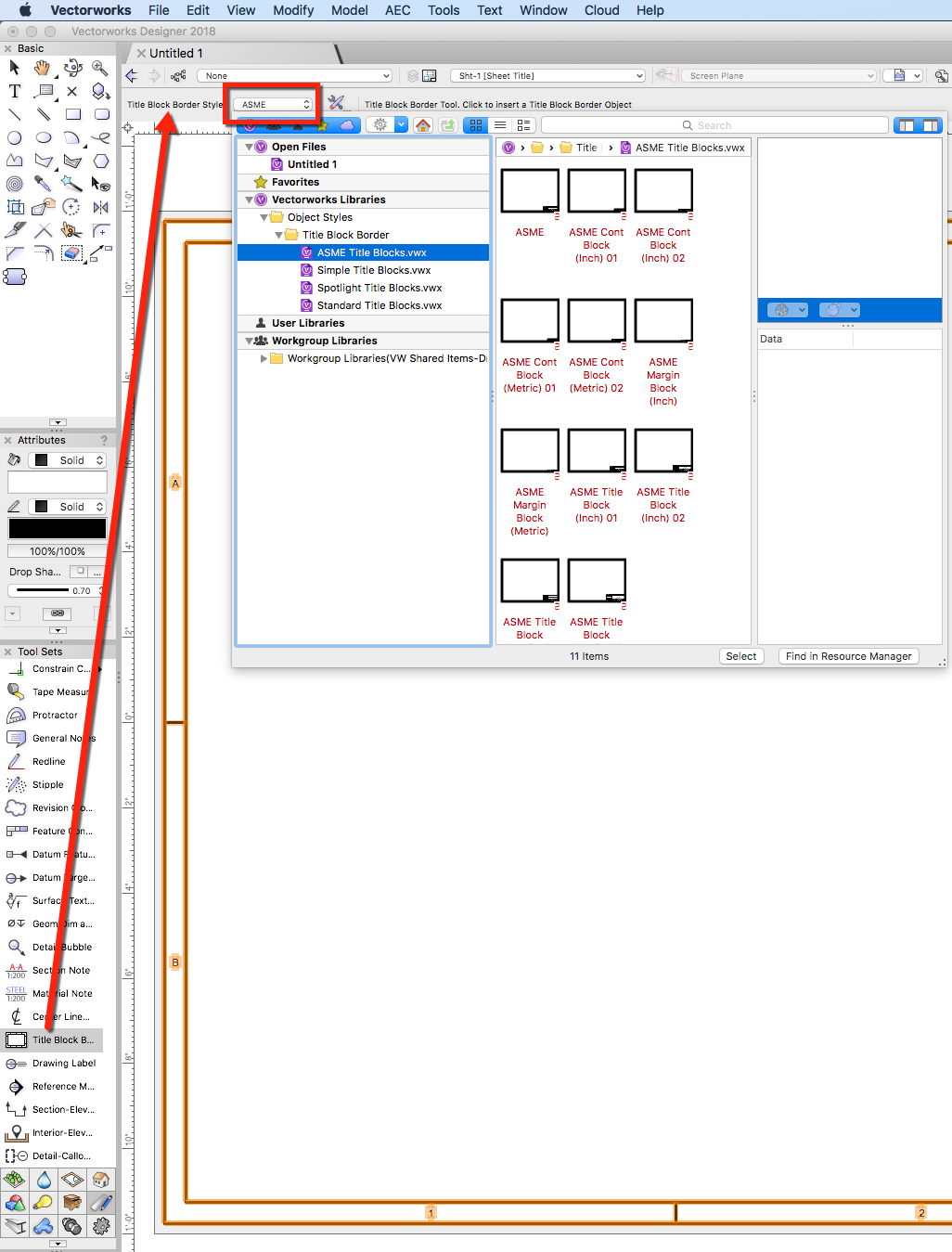Open the File menu
Viewport: 952px width, 1252px height.
tap(159, 10)
